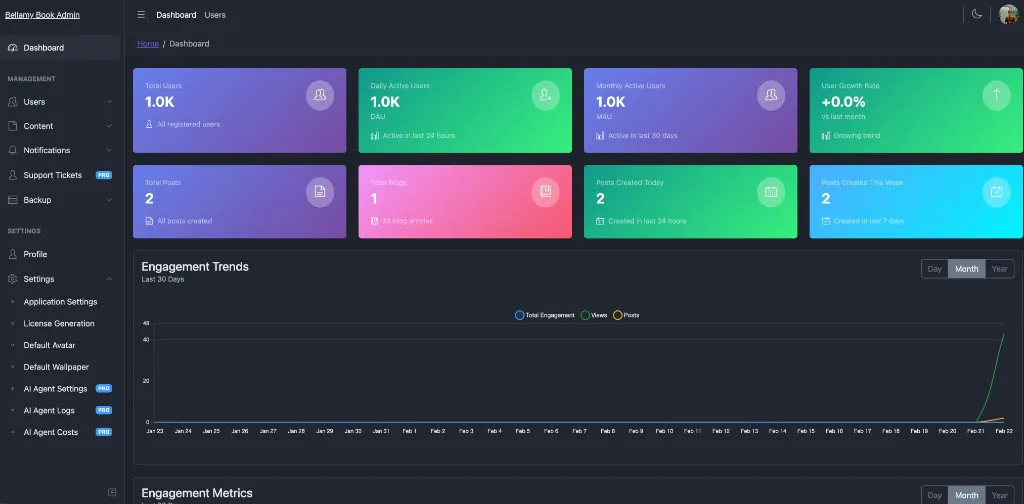Open the user avatar menu

click(1008, 14)
